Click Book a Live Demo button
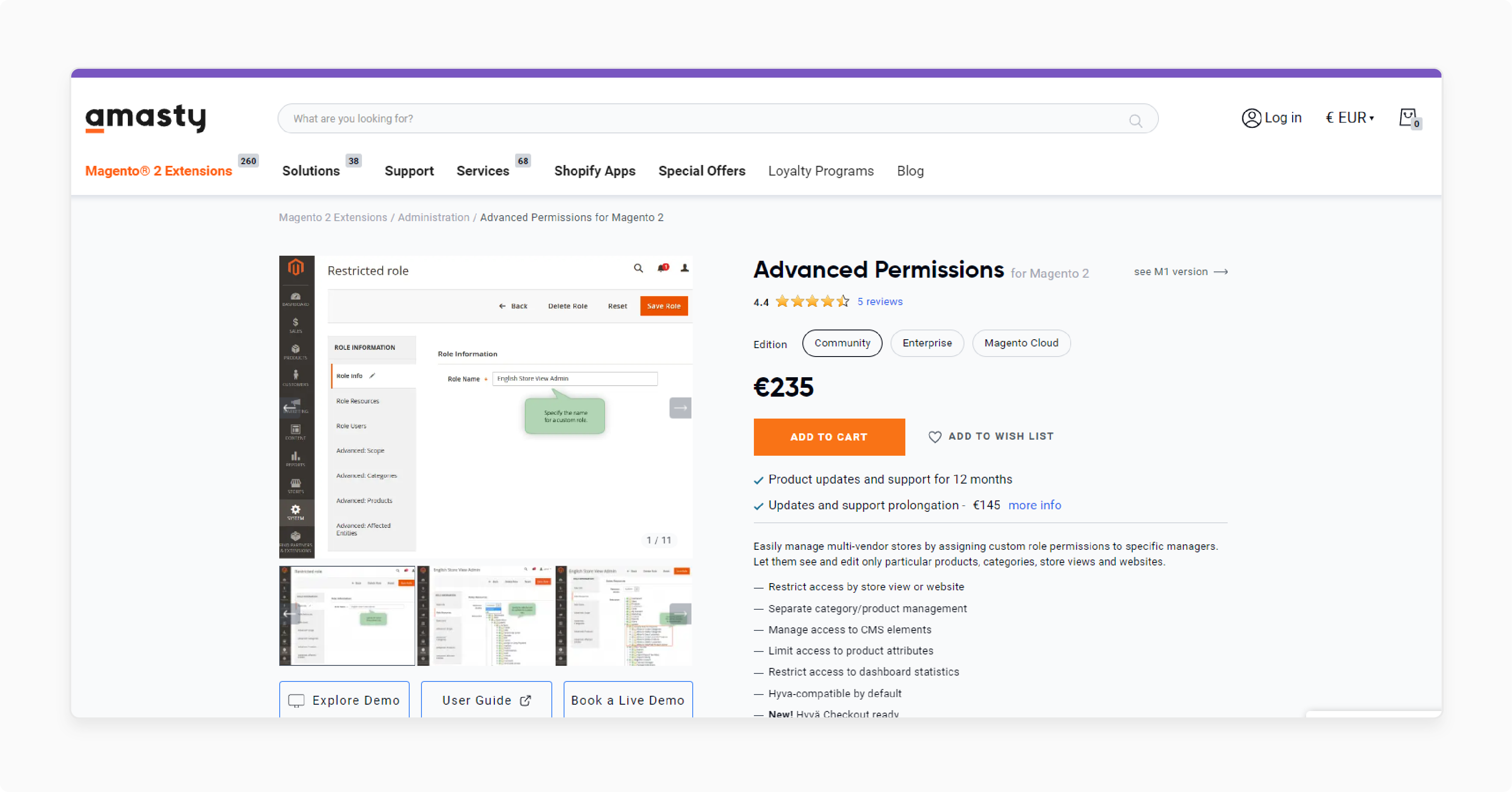This screenshot has width=1512, height=792. tap(628, 699)
